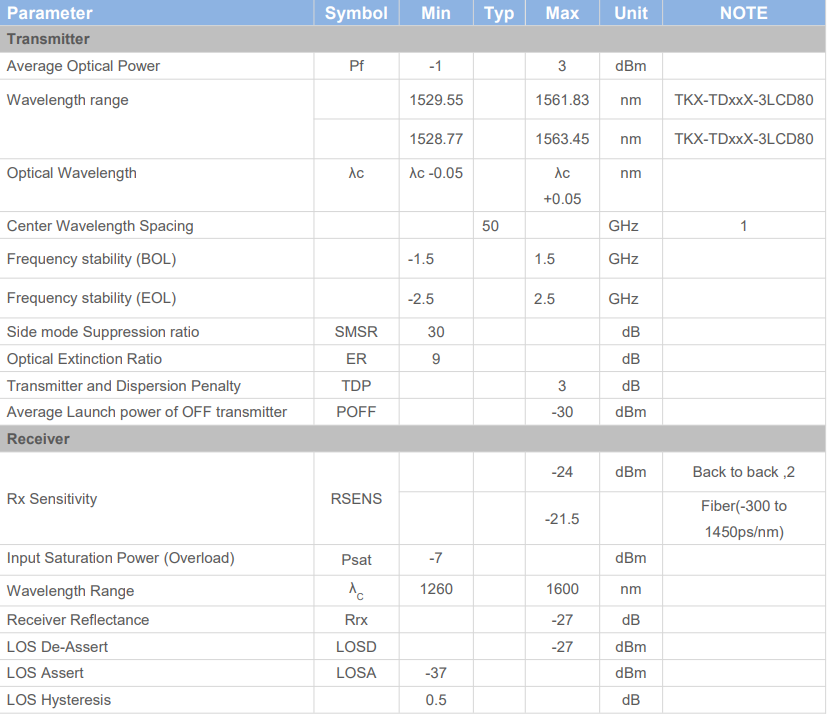Click the Psat symbol cell
Screen dimensions: 827x716
[x=356, y=560]
